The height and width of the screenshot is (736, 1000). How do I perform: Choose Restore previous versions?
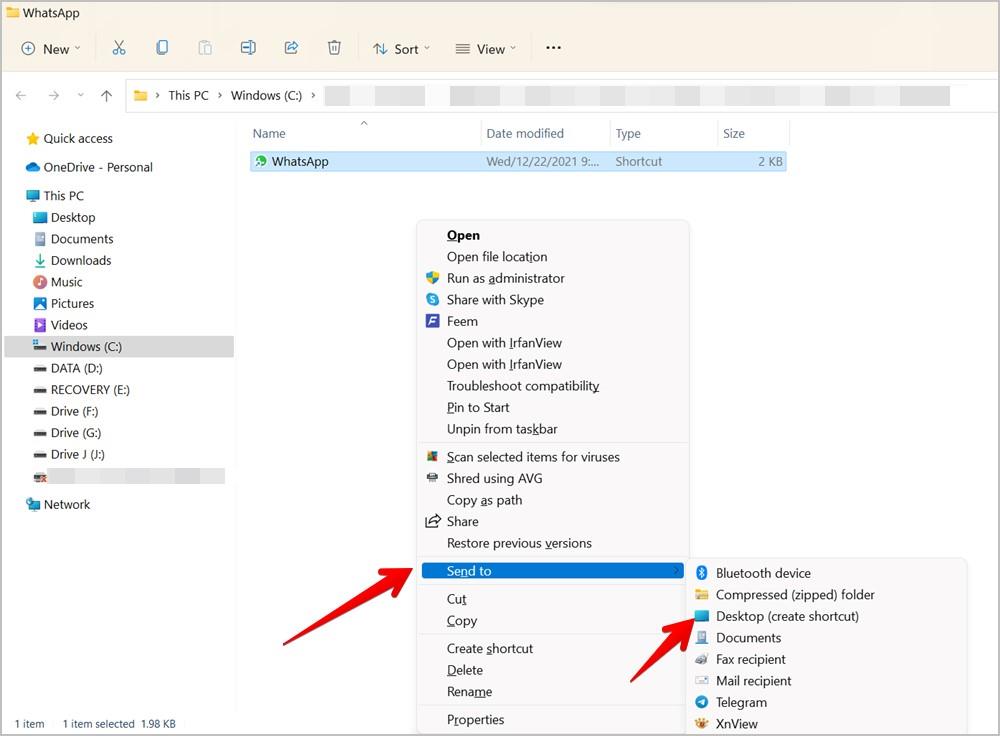[x=519, y=543]
